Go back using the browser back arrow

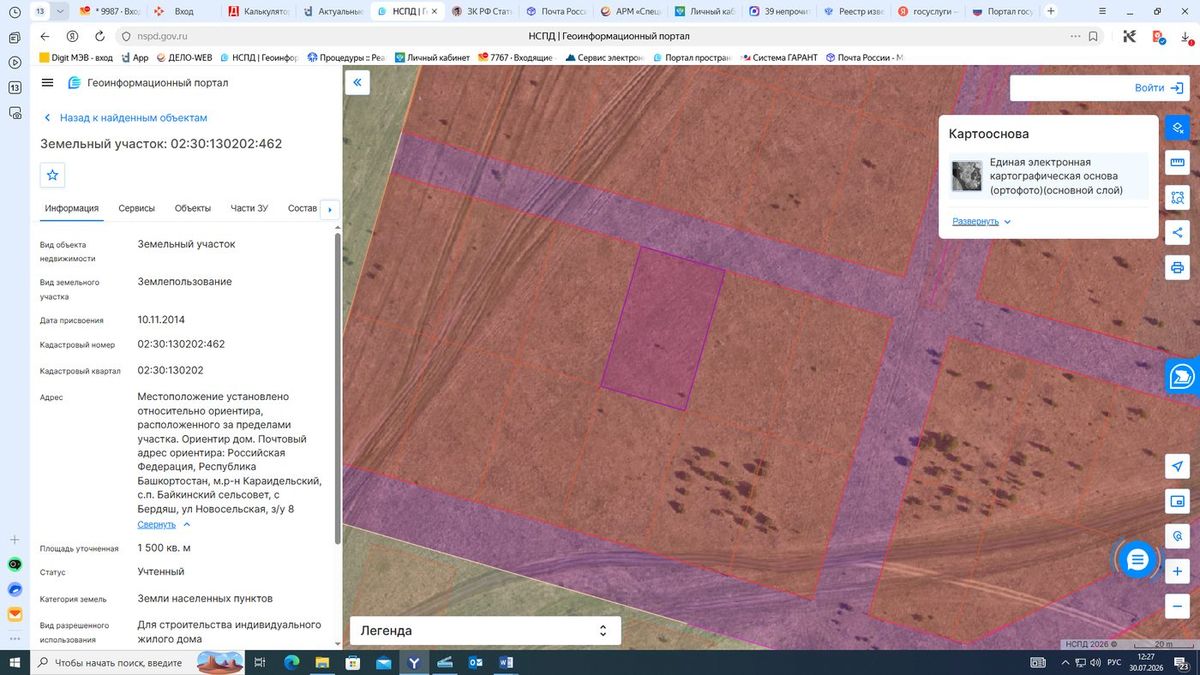44,36
